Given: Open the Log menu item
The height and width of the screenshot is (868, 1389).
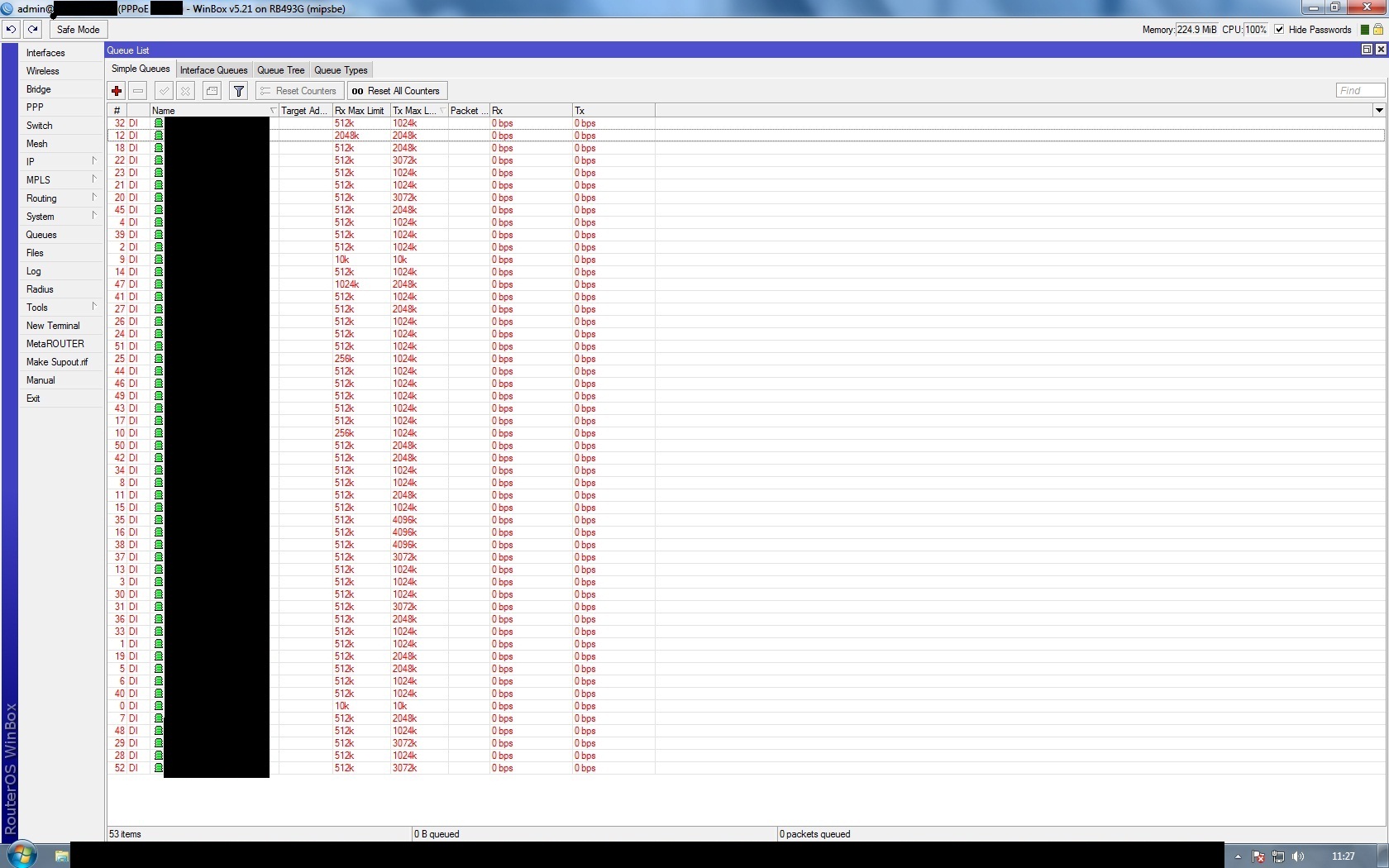Looking at the screenshot, I should 61,271.
